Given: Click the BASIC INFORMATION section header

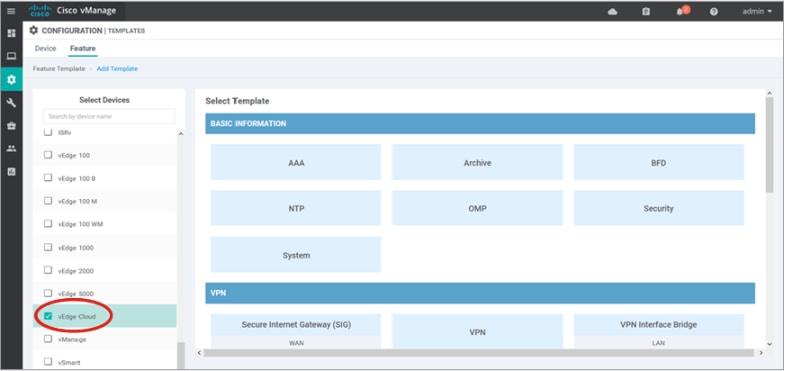Looking at the screenshot, I should 480,123.
